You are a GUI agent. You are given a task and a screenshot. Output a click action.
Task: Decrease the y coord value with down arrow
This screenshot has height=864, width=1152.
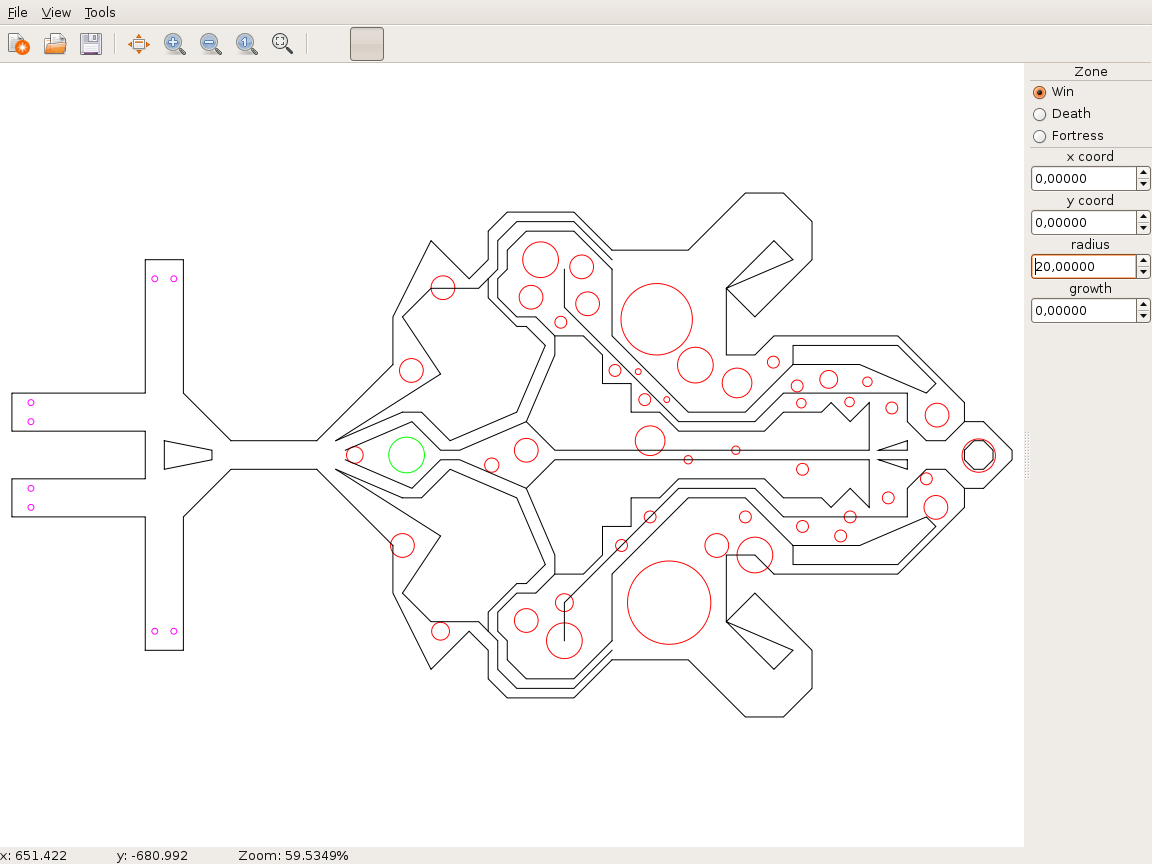click(x=1143, y=228)
